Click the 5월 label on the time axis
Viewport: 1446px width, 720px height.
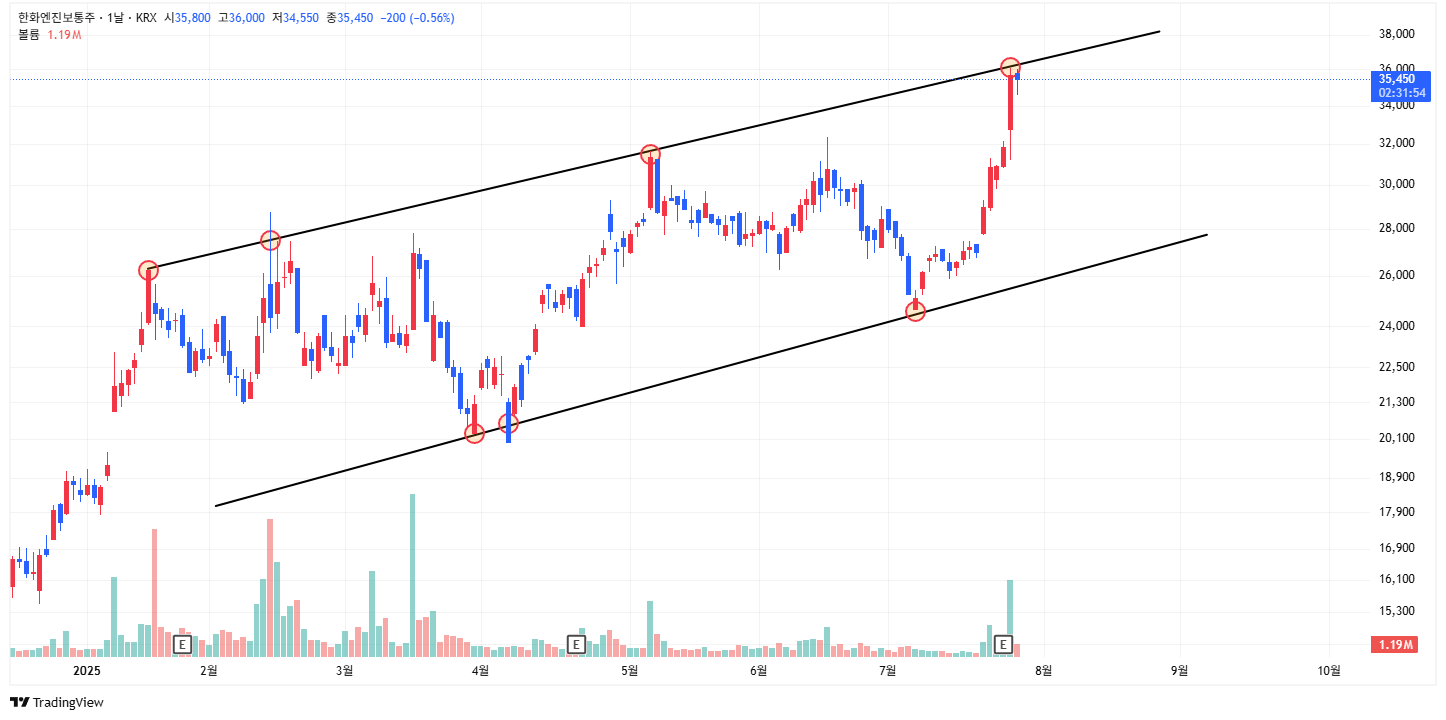pos(630,671)
